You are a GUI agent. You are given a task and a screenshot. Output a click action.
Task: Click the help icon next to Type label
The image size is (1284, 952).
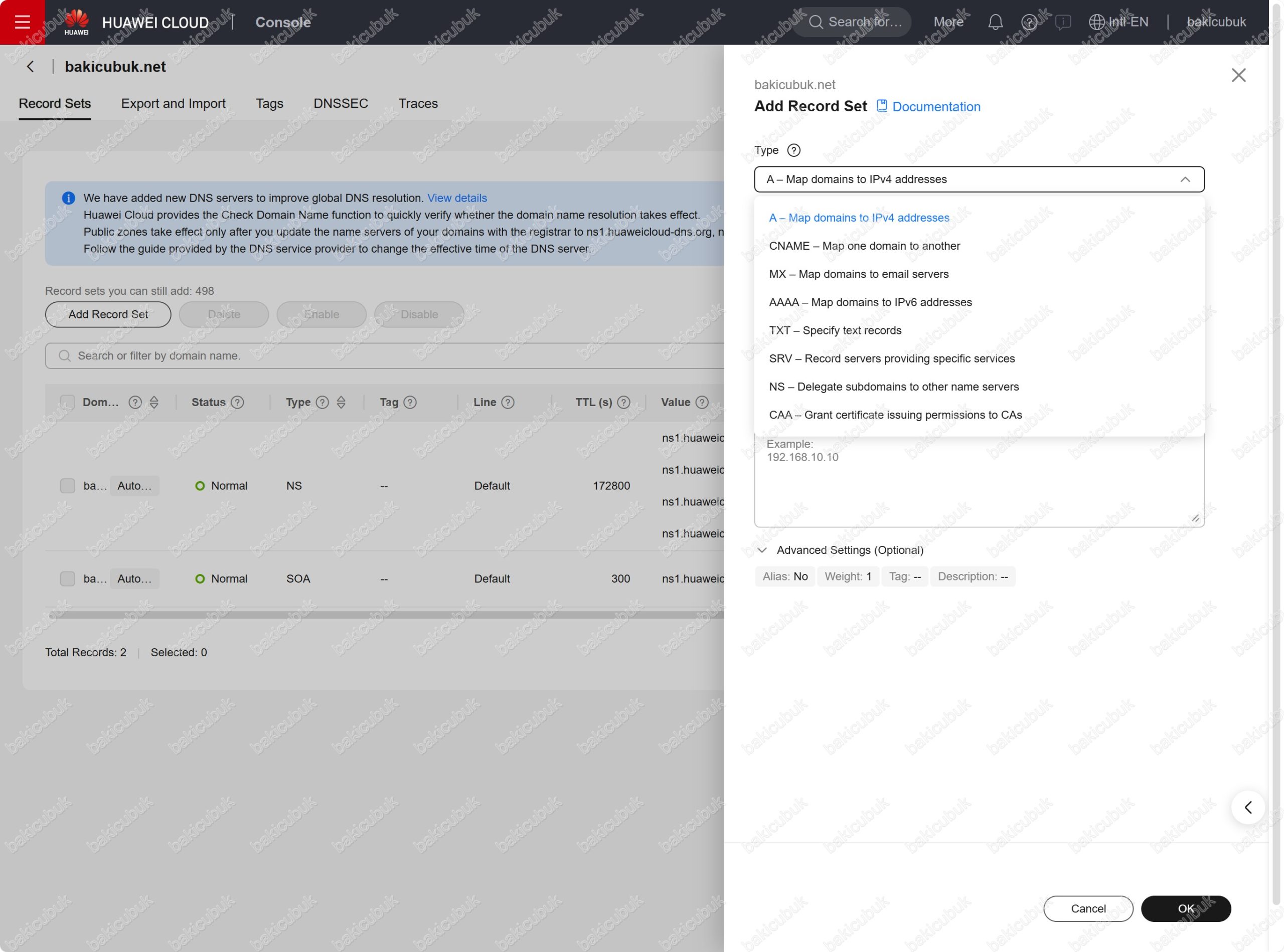[793, 150]
